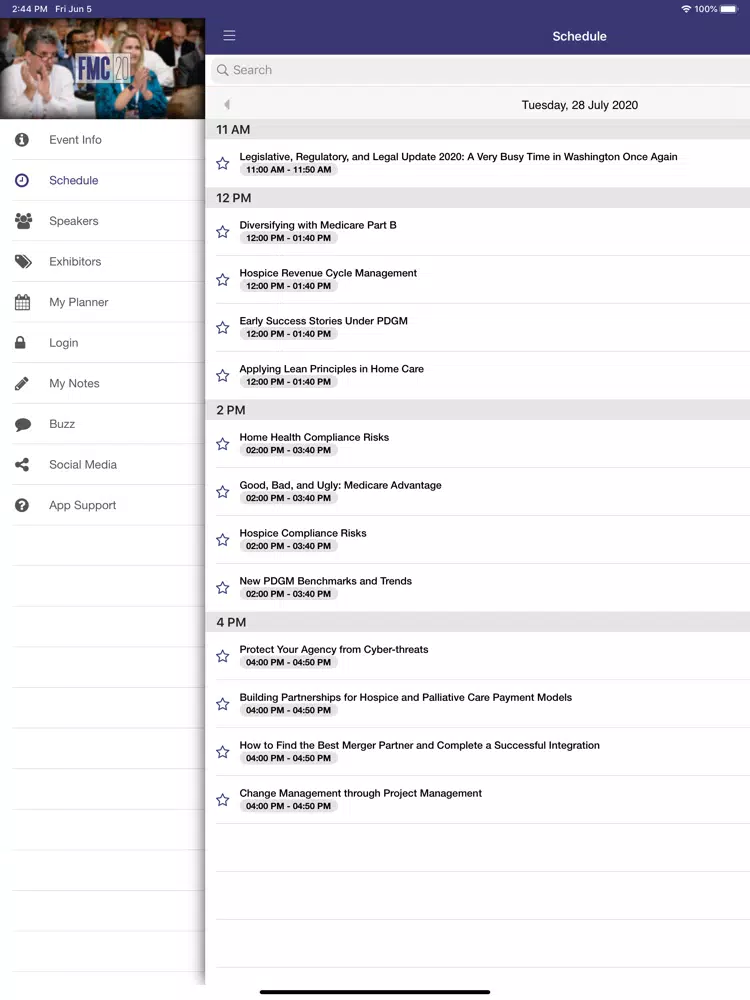Star Protect Your Agency from Cyber-threats
The image size is (750, 1000).
pyautogui.click(x=223, y=656)
